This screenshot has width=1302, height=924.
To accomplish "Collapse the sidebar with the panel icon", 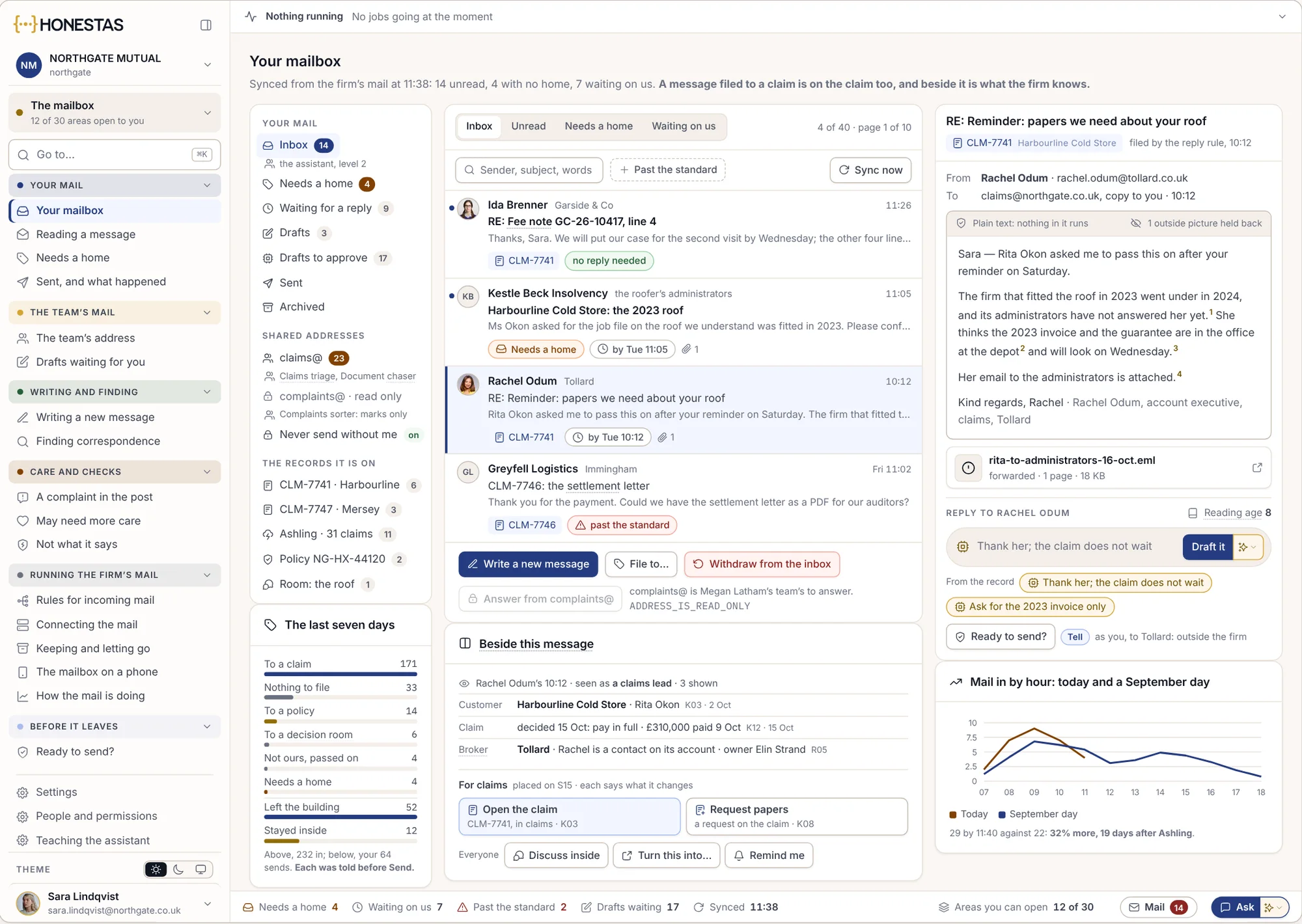I will pos(206,25).
